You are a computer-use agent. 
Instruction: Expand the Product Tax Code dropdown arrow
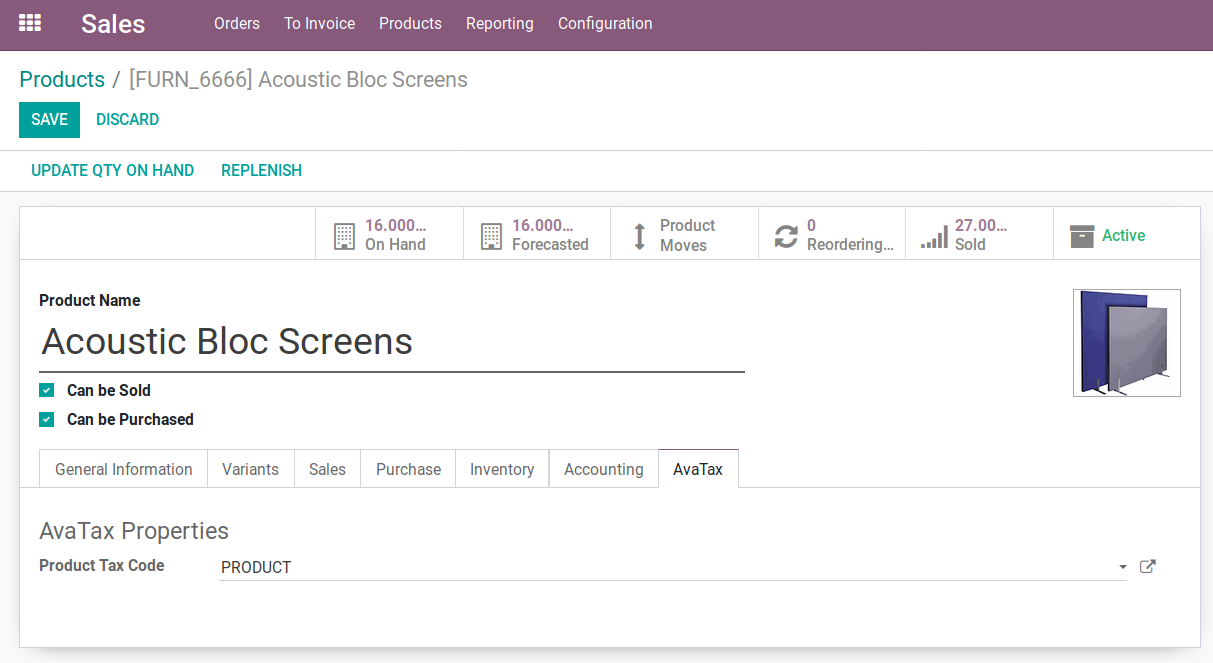pos(1122,567)
